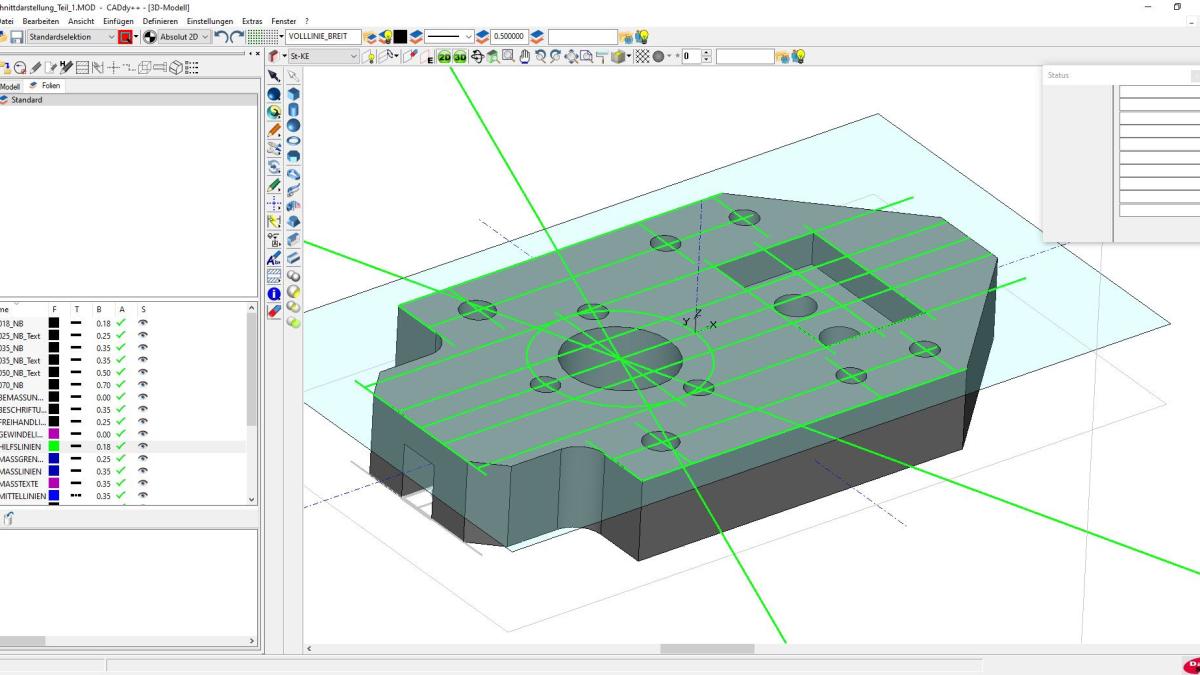Click the undo arrow icon
Screen dimensions: 1200x675
click(220, 37)
